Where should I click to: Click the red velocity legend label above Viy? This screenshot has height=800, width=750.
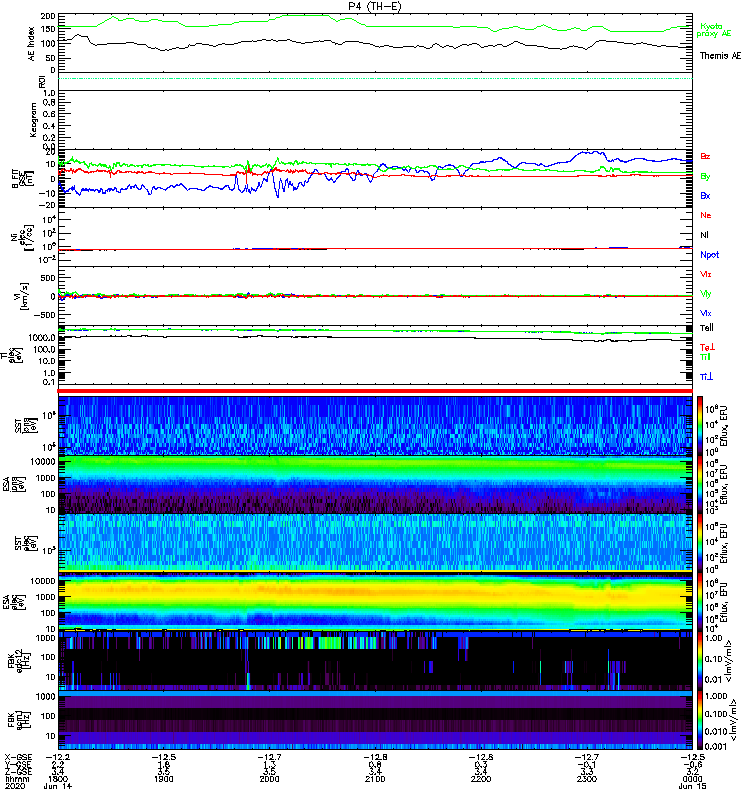(706, 274)
